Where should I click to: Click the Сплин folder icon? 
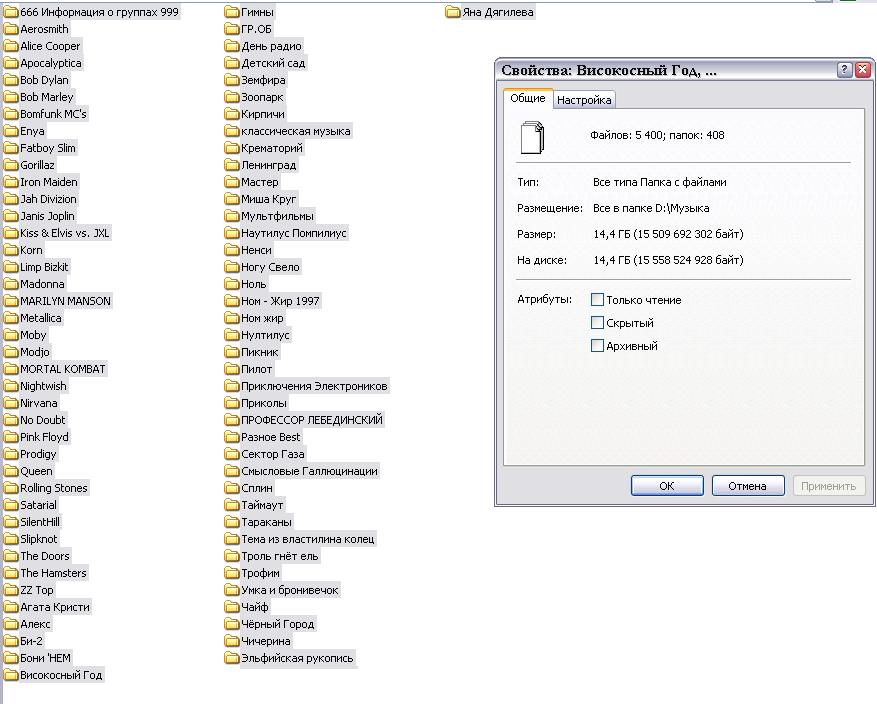[232, 488]
